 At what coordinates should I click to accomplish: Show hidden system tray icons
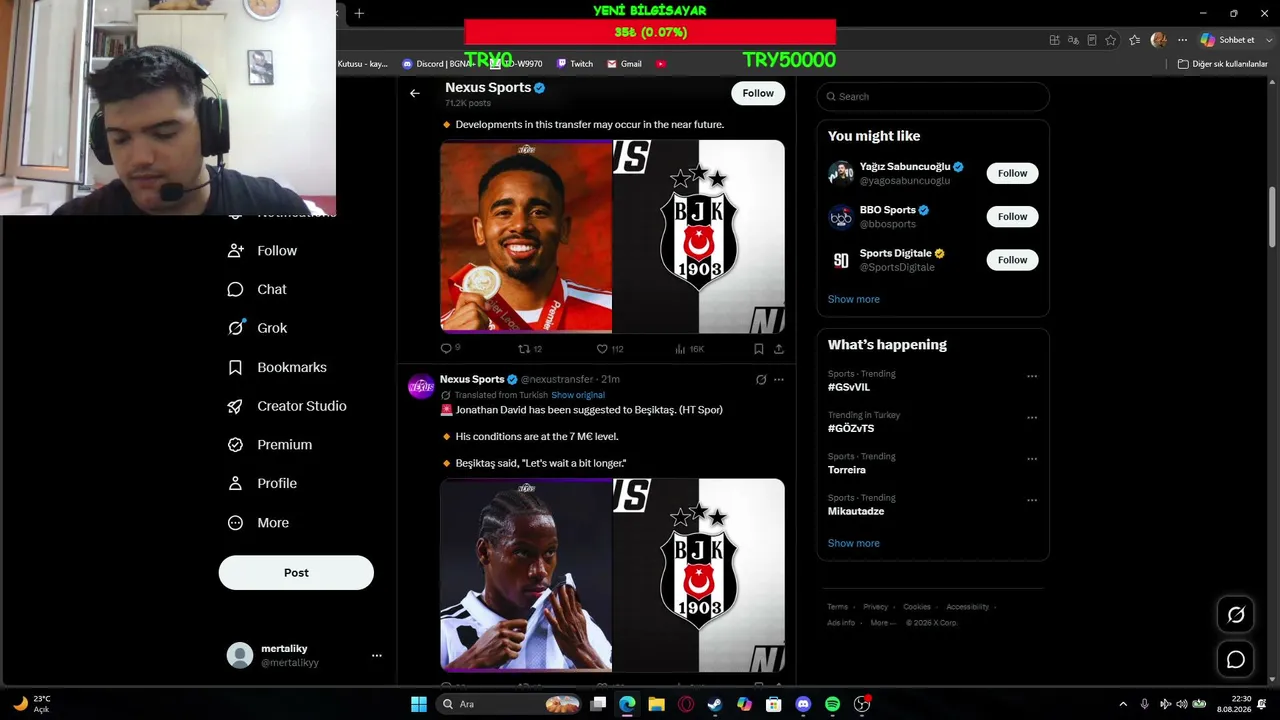pyautogui.click(x=1123, y=704)
